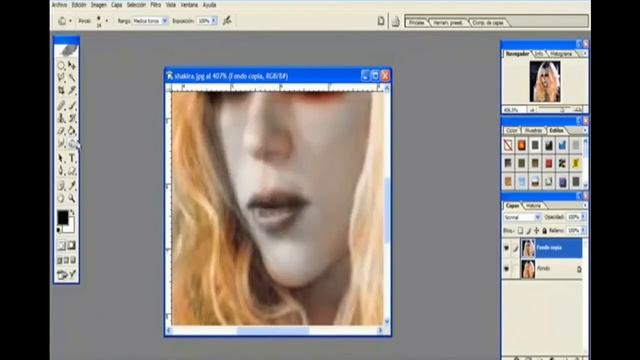Select the Pen tool
This screenshot has width=640, height=360.
(61, 171)
